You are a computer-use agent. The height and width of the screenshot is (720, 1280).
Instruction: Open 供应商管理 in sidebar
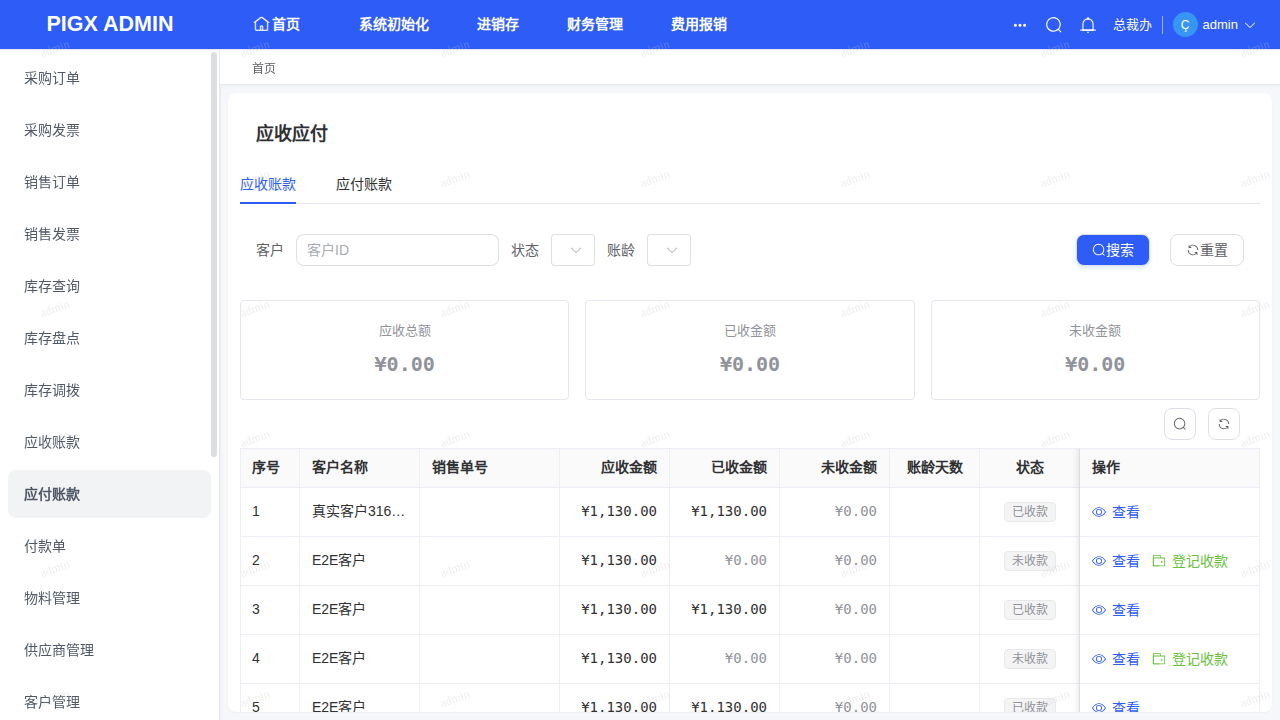pos(109,650)
